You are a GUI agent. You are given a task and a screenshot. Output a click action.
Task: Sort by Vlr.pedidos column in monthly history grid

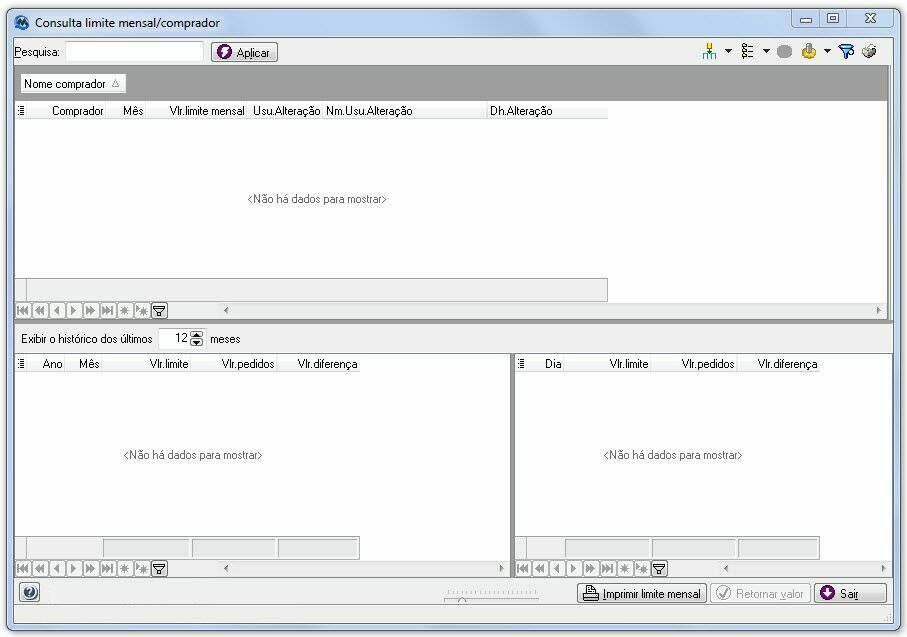(x=234, y=364)
